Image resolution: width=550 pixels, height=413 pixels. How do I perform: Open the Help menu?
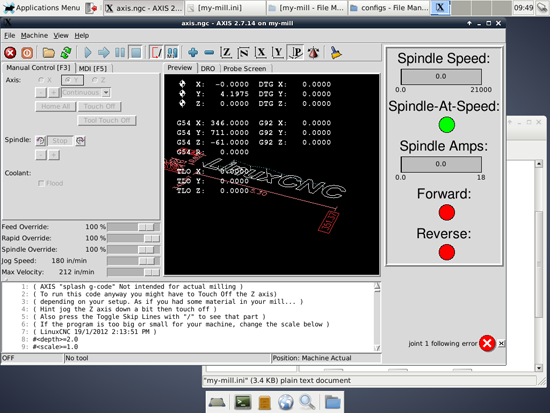click(82, 35)
